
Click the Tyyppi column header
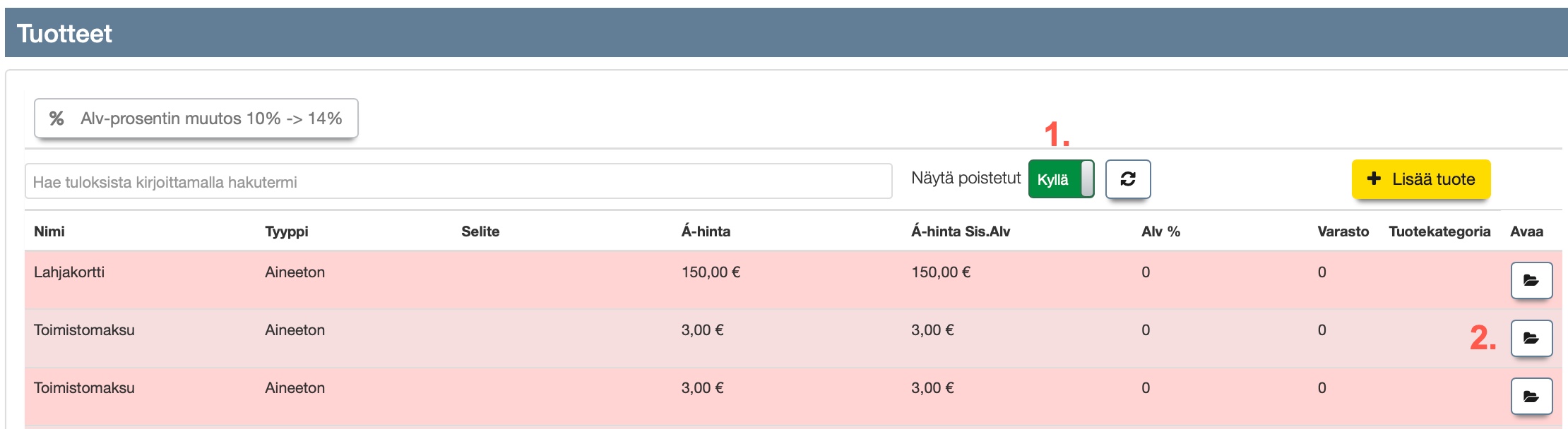tap(286, 231)
